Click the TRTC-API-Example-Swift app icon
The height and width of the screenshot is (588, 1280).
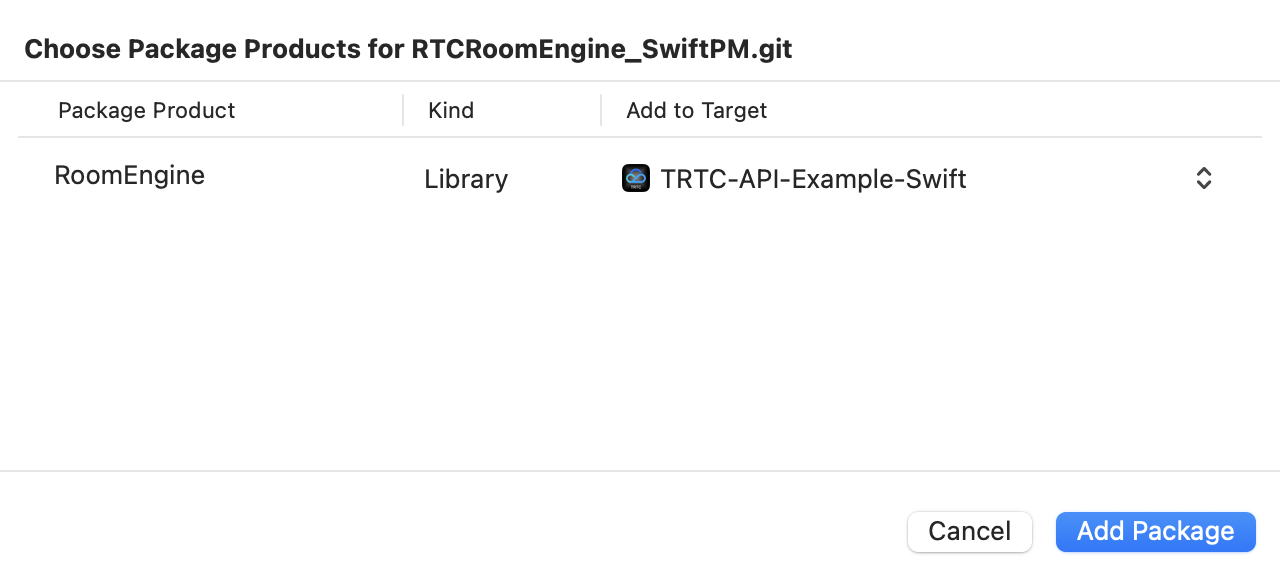pyautogui.click(x=635, y=179)
